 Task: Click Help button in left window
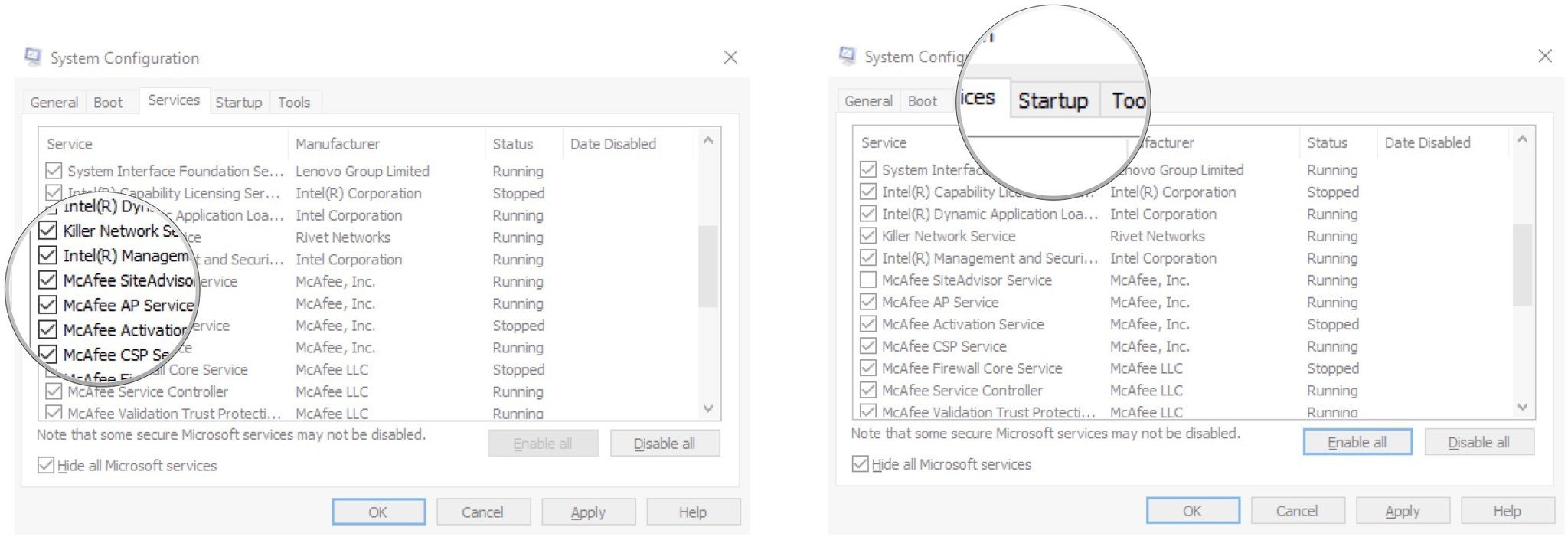pyautogui.click(x=693, y=512)
